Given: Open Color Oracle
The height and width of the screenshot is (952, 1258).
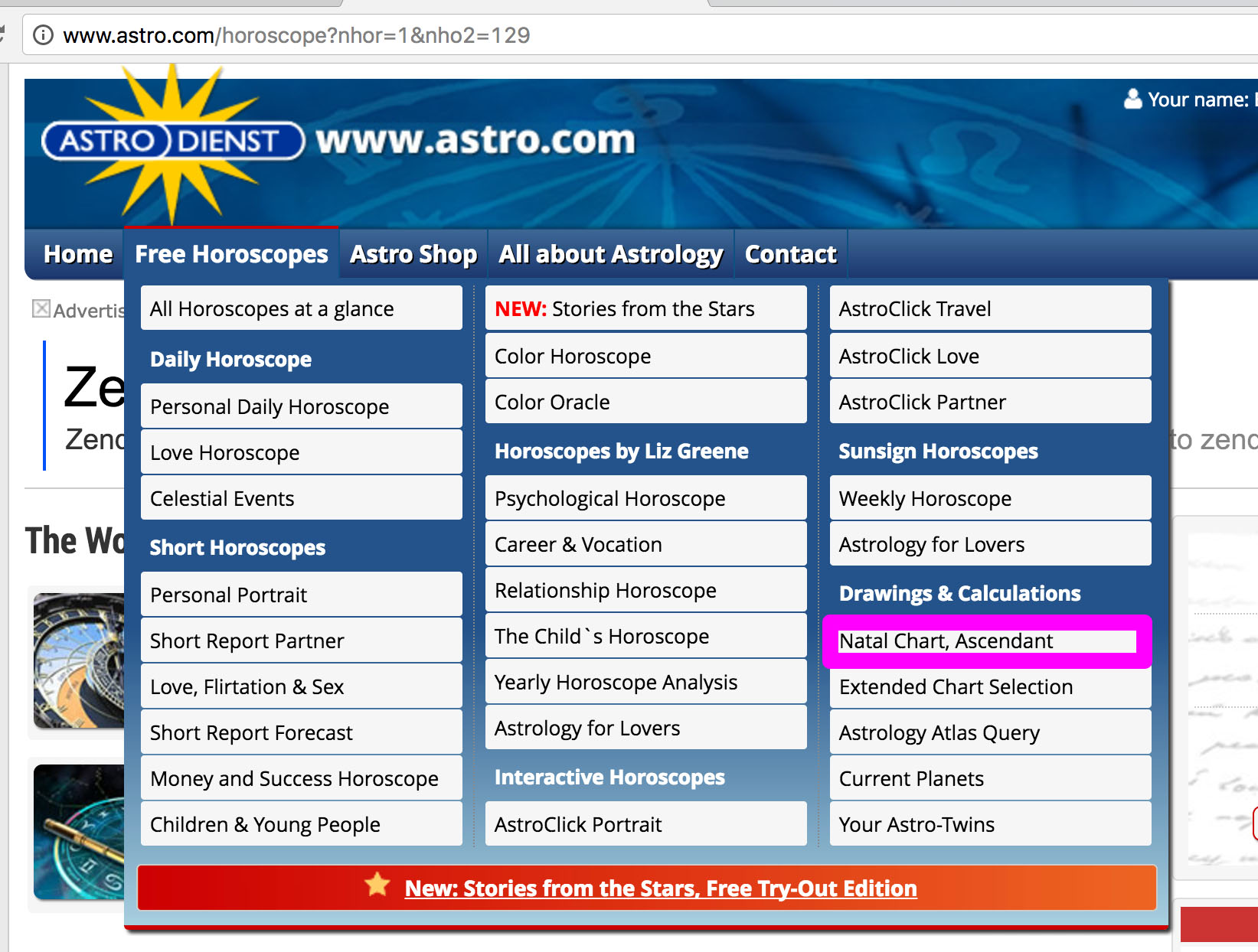Looking at the screenshot, I should (646, 402).
